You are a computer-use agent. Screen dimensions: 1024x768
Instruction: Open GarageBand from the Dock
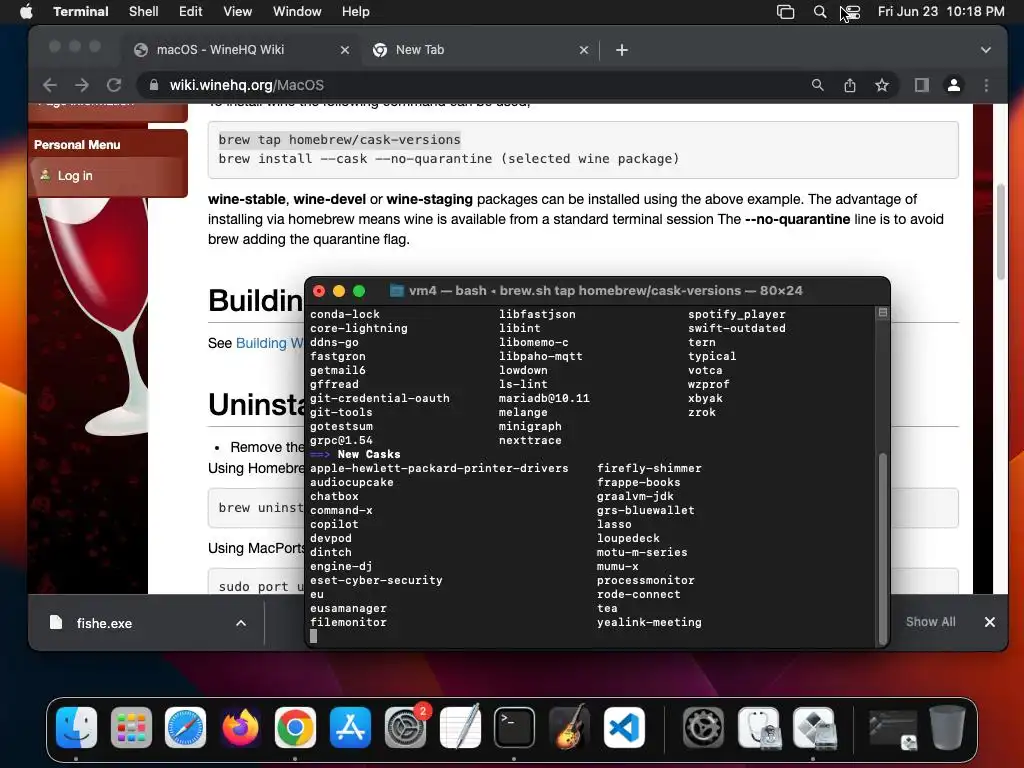pyautogui.click(x=569, y=728)
